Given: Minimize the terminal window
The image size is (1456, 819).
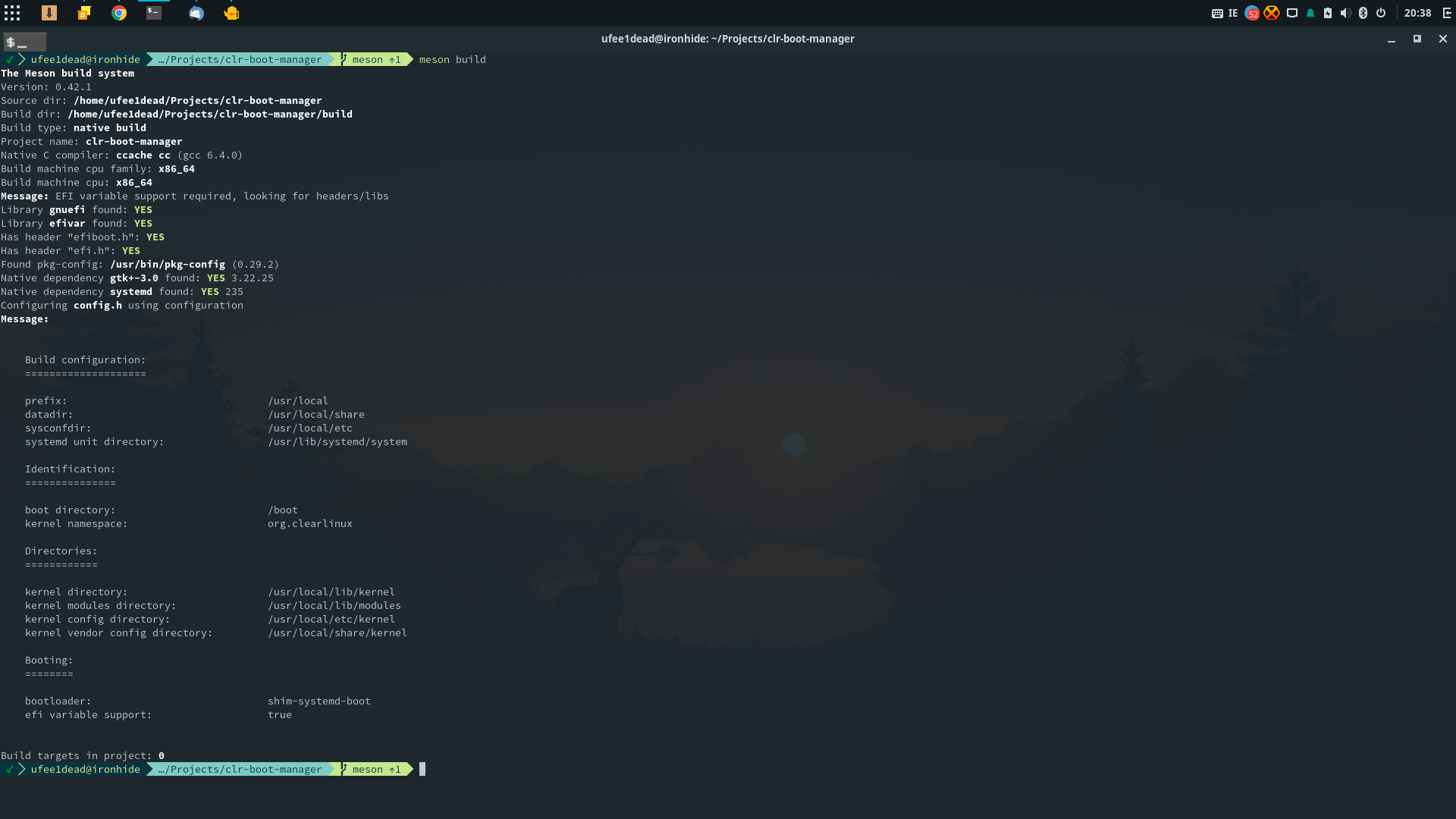Looking at the screenshot, I should pyautogui.click(x=1392, y=39).
